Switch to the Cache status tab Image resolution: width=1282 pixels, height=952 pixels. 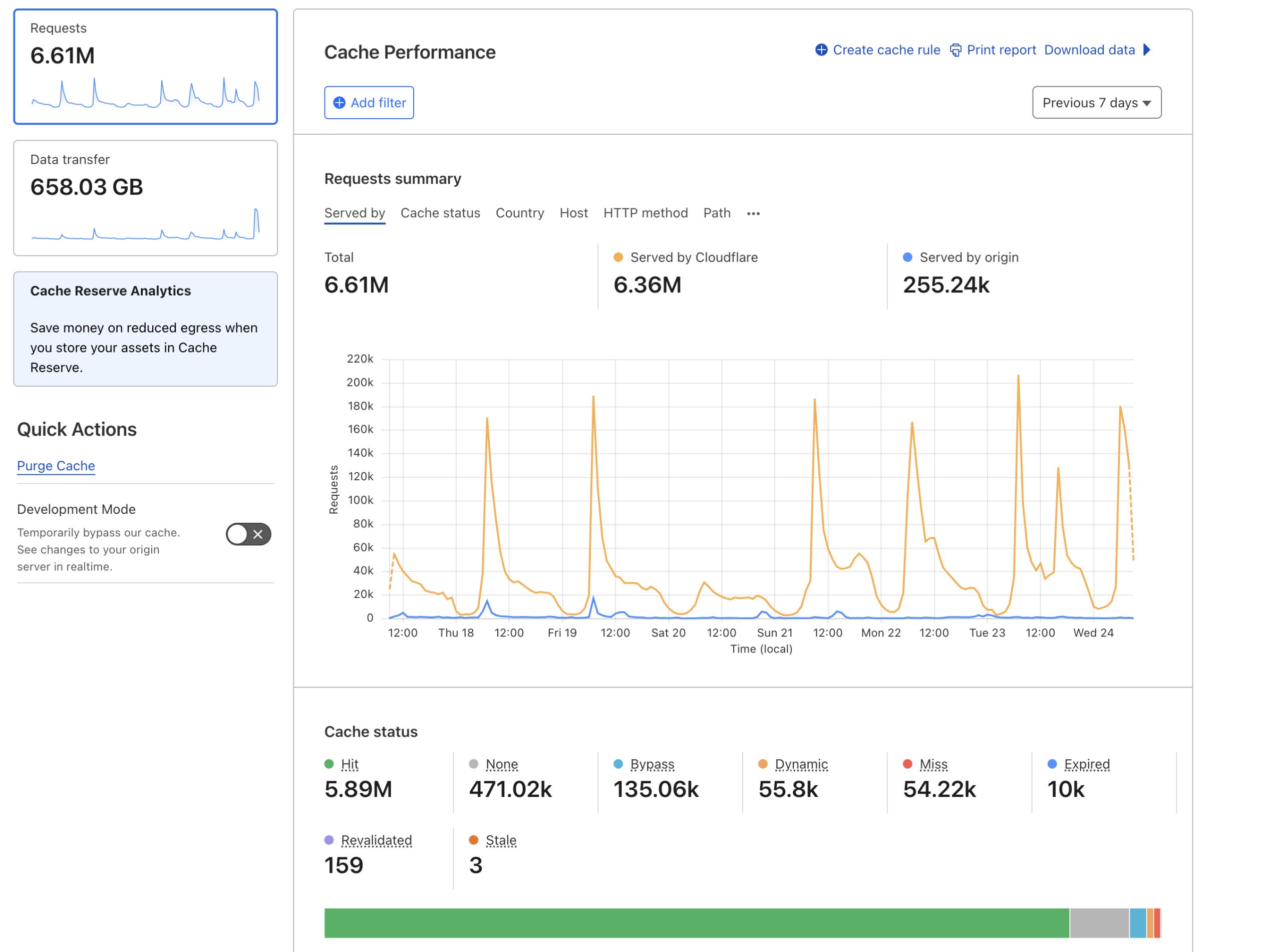(x=440, y=213)
